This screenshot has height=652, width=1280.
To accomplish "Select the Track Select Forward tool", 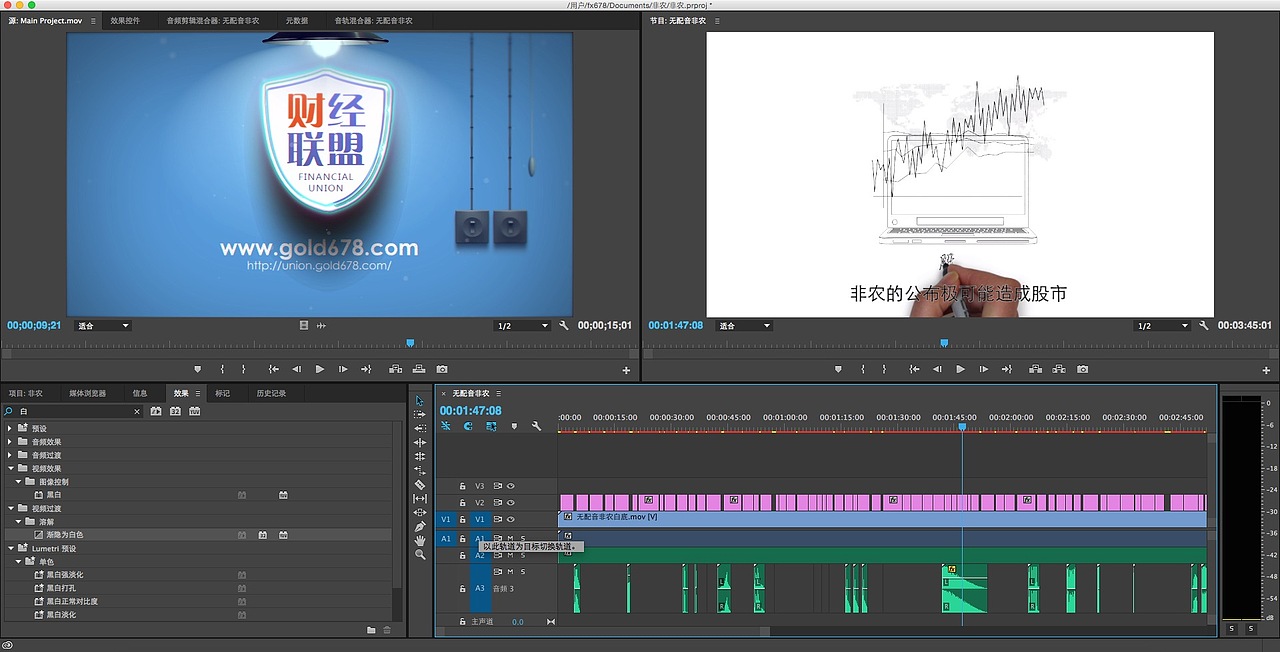I will coord(420,414).
